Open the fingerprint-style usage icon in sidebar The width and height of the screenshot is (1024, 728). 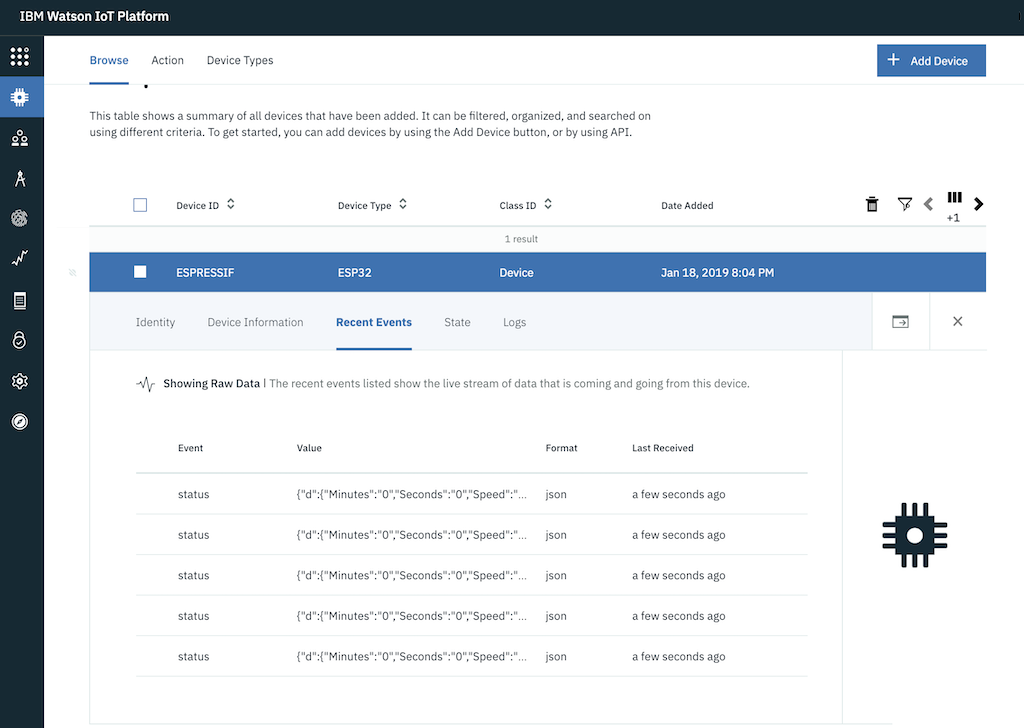pyautogui.click(x=20, y=218)
